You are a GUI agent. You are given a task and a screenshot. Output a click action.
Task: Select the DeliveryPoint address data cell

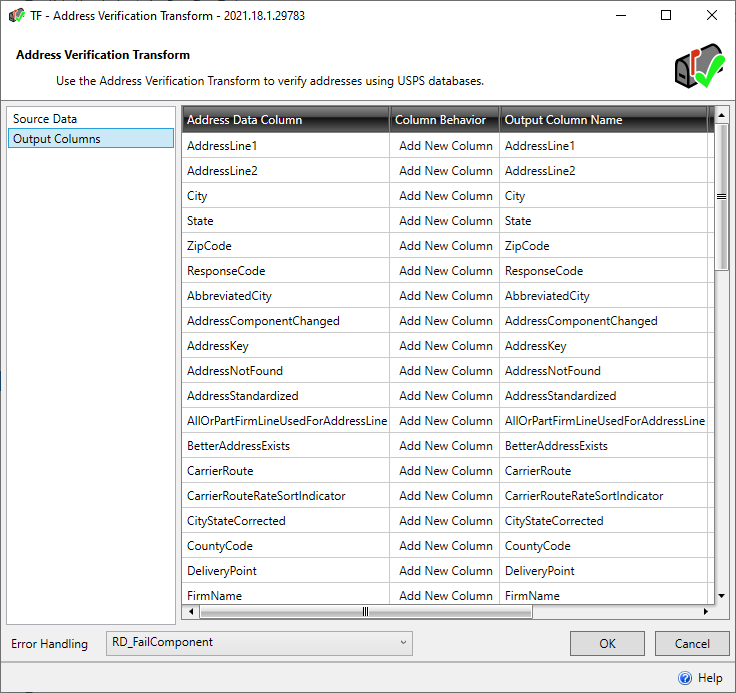click(285, 570)
